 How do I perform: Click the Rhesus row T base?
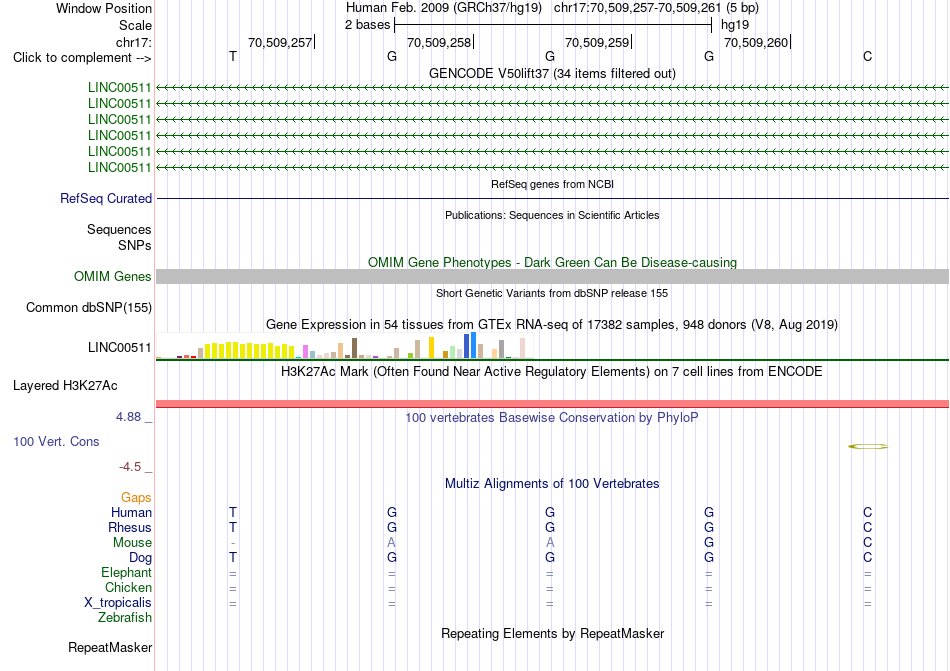(233, 527)
